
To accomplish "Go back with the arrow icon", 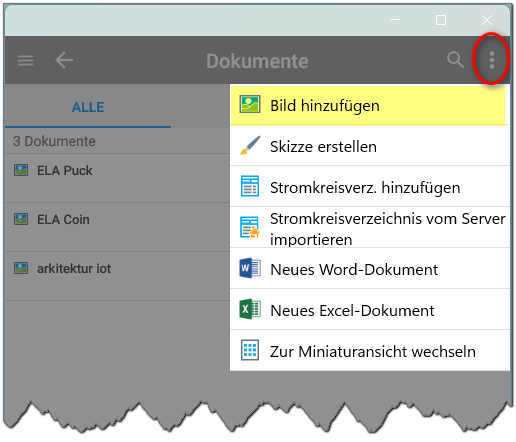I will [x=64, y=60].
